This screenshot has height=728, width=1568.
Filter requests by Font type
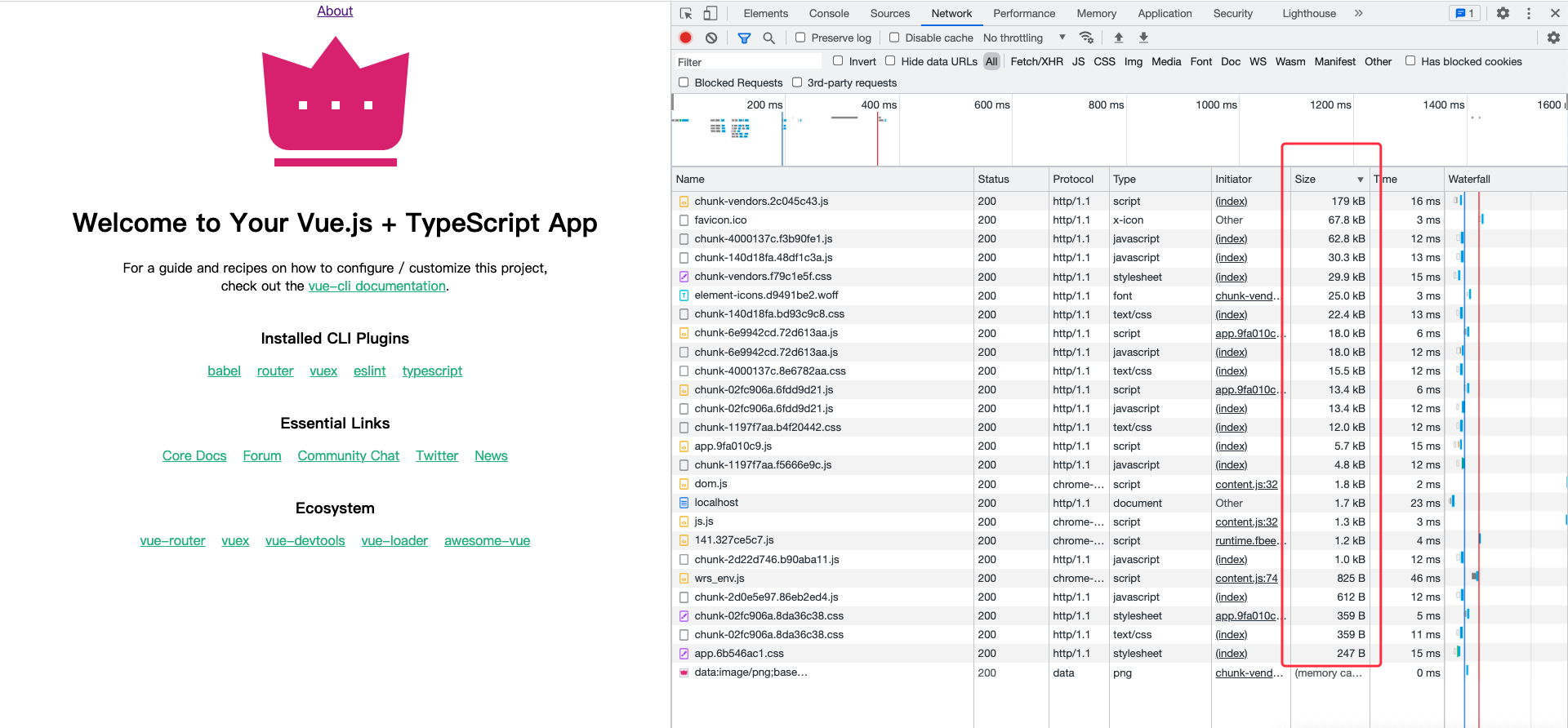pos(1200,61)
